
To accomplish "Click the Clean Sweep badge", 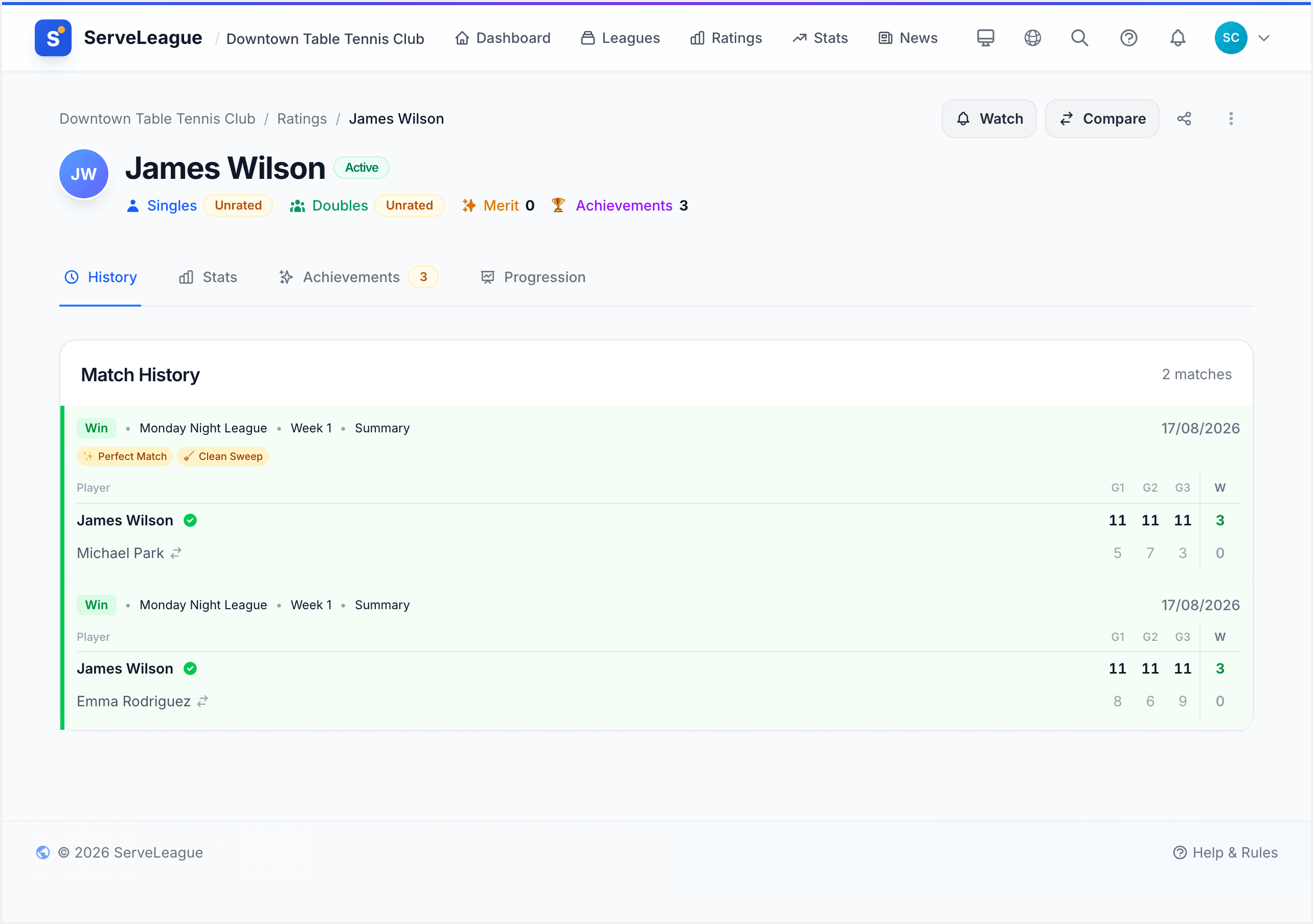I will pos(223,456).
